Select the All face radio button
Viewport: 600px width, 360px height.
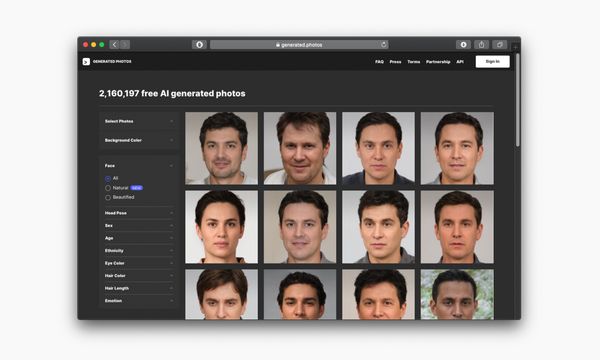(108, 179)
